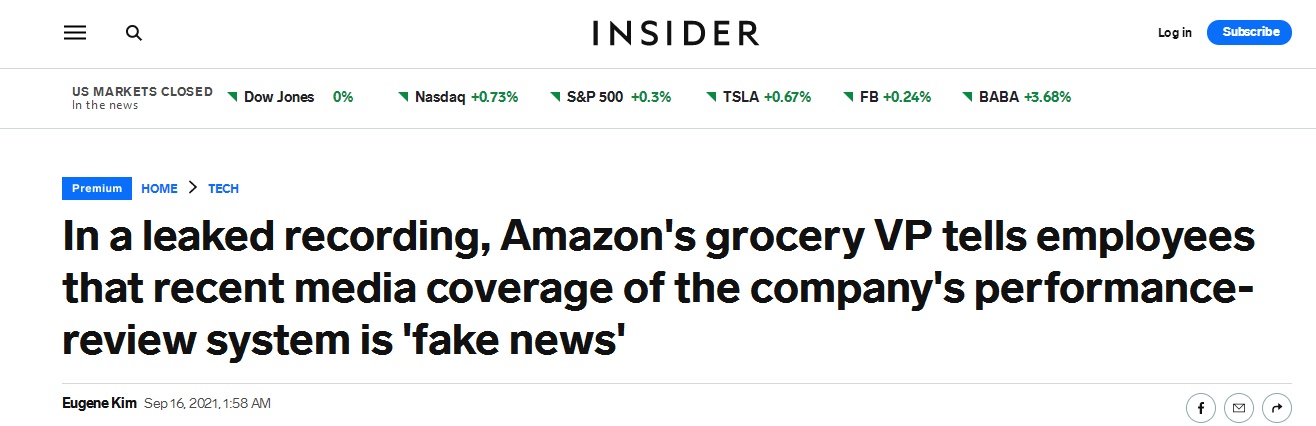Click the share arrow icon
This screenshot has width=1316, height=426.
tap(1277, 408)
